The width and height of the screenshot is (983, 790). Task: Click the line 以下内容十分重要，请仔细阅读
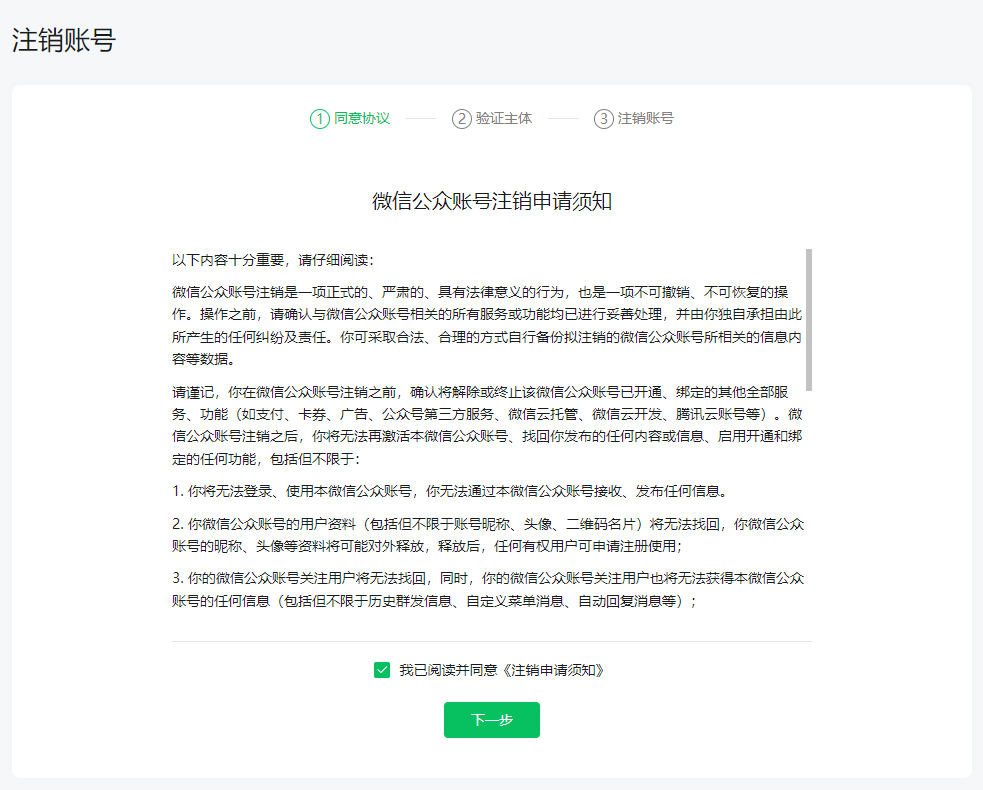273,260
